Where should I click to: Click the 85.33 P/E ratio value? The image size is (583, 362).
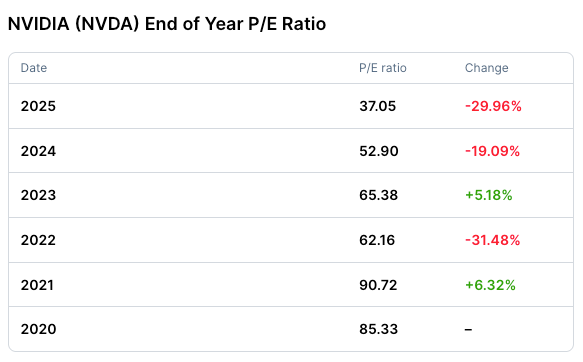[379, 329]
